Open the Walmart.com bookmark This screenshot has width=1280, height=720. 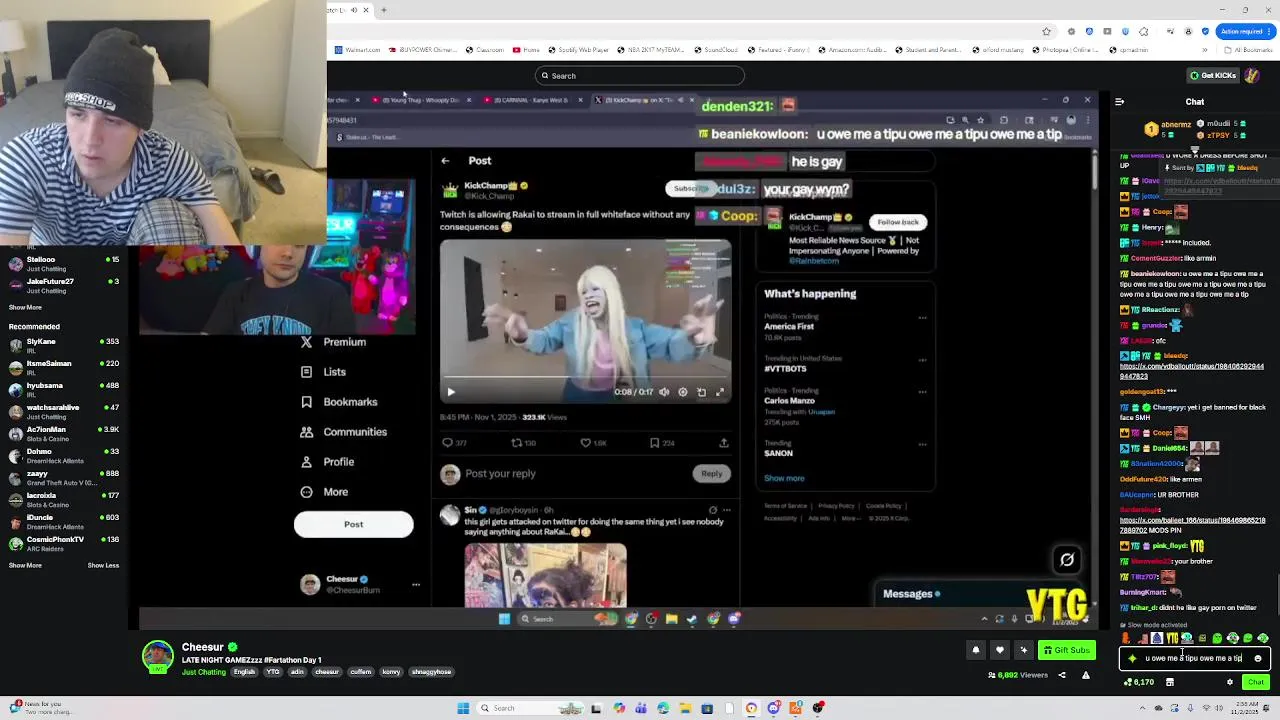click(x=357, y=50)
